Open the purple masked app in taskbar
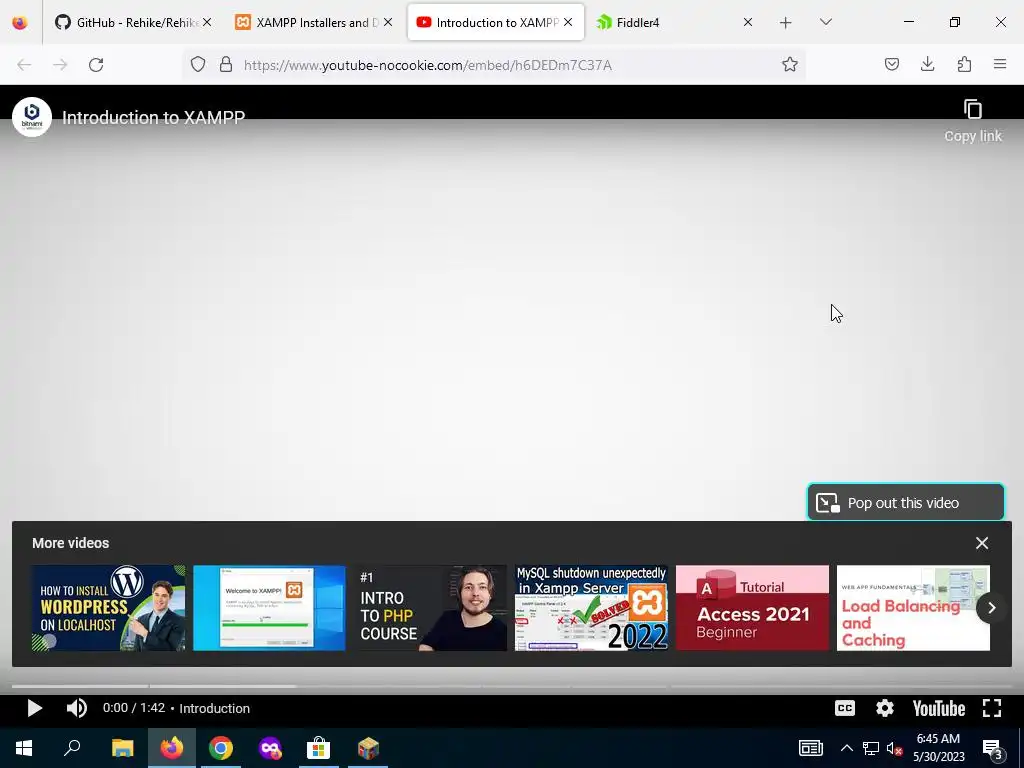Viewport: 1024px width, 768px height. [x=270, y=748]
